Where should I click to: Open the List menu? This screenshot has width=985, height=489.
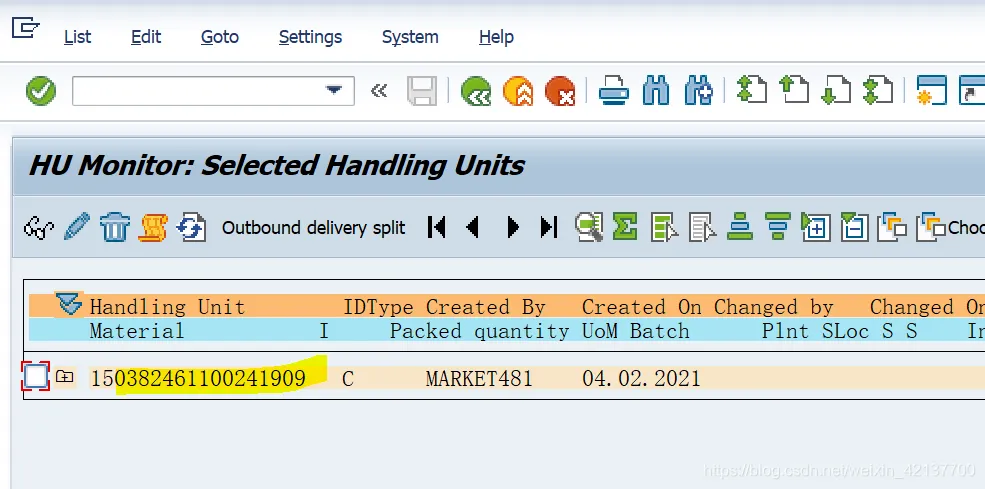(x=77, y=37)
